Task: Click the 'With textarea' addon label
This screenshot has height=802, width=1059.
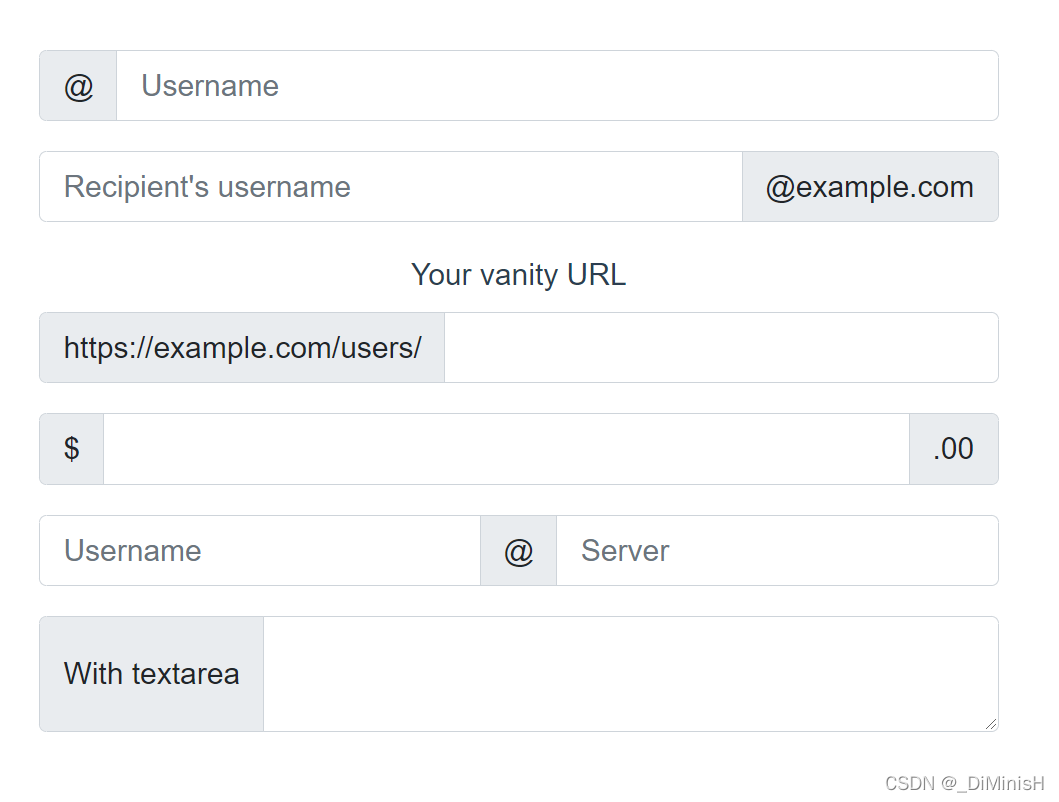Action: 152,674
